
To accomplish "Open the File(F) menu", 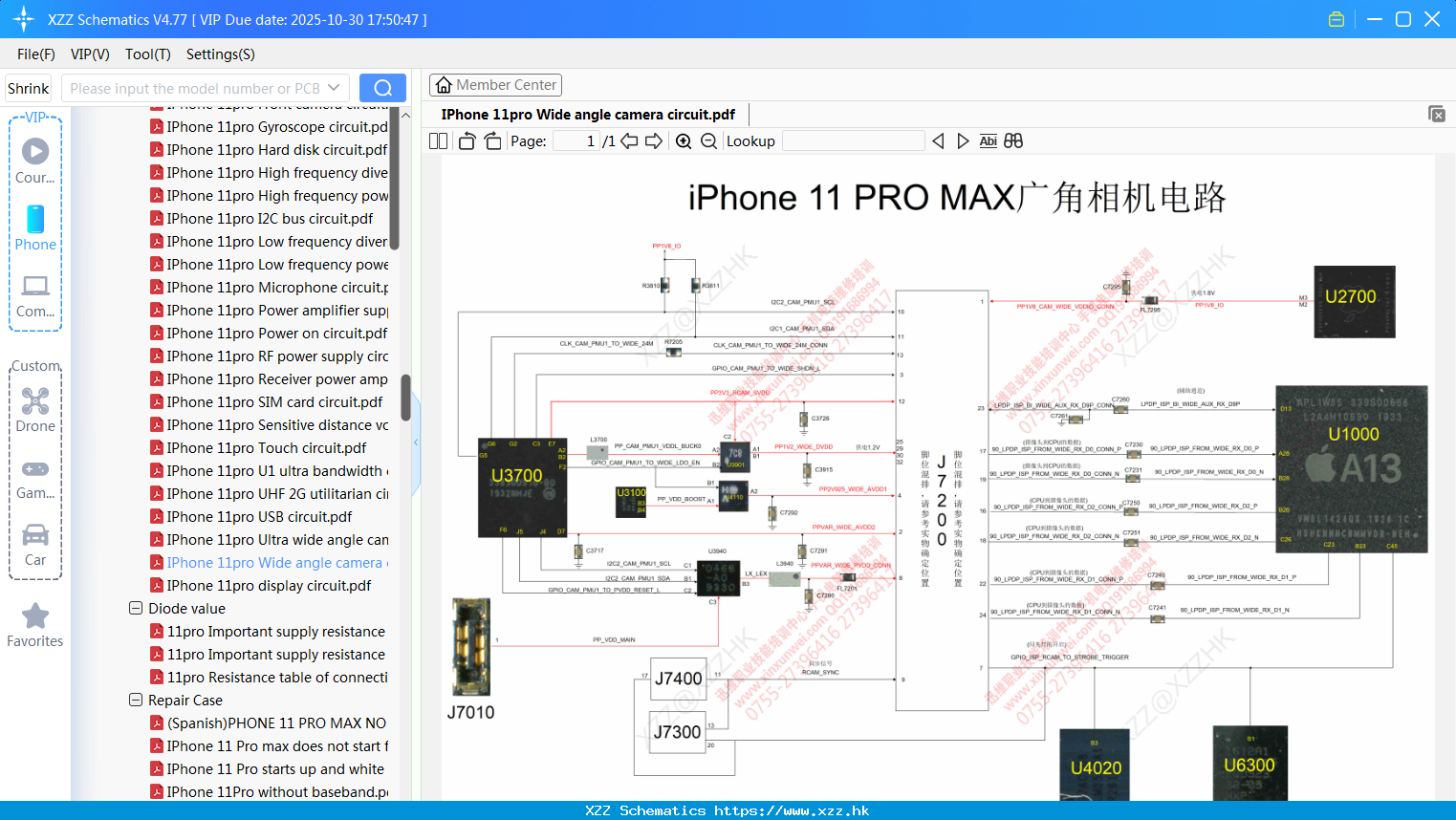I will point(36,54).
